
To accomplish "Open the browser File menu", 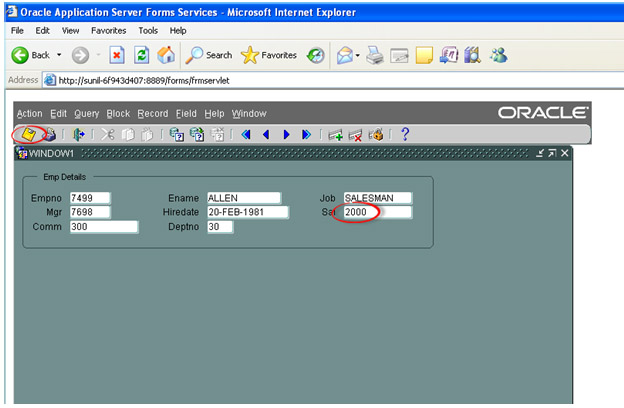I will (x=17, y=31).
